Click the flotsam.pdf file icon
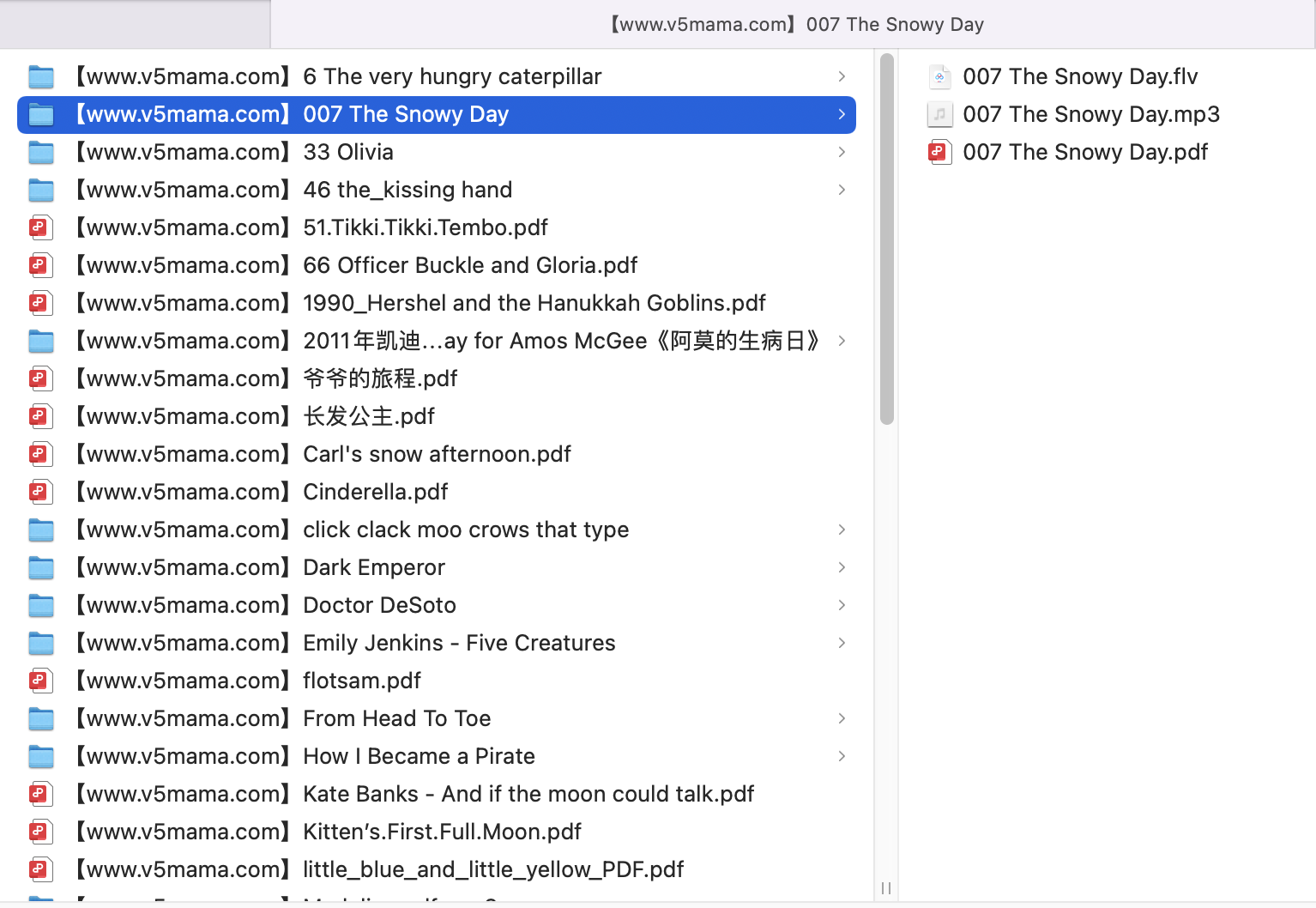 40,681
